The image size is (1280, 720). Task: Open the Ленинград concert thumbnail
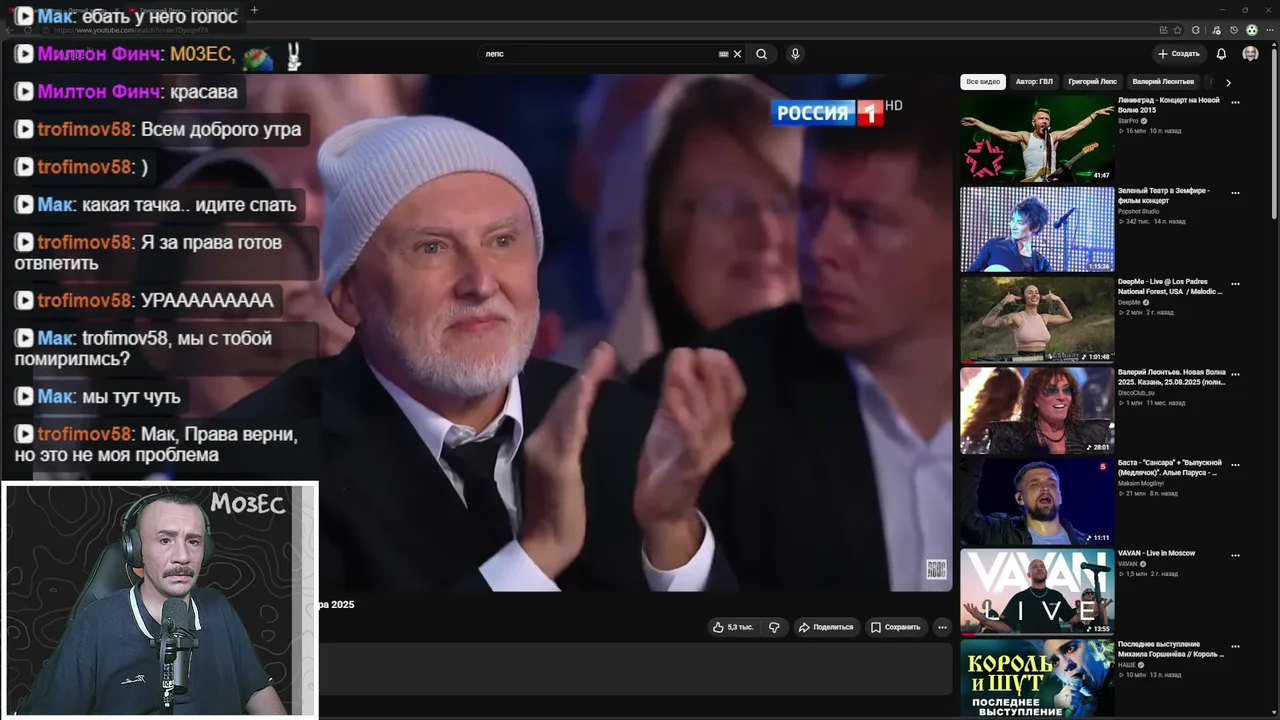pos(1037,138)
